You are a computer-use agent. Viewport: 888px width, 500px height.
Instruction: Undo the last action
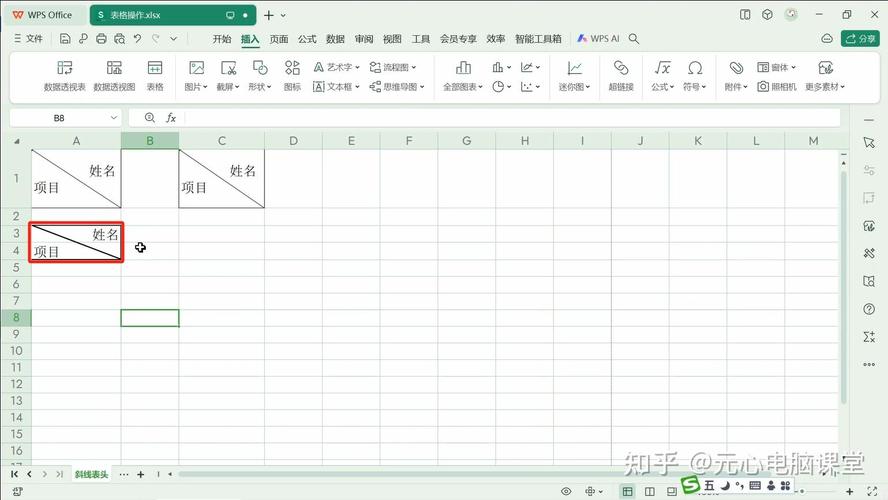tap(138, 39)
